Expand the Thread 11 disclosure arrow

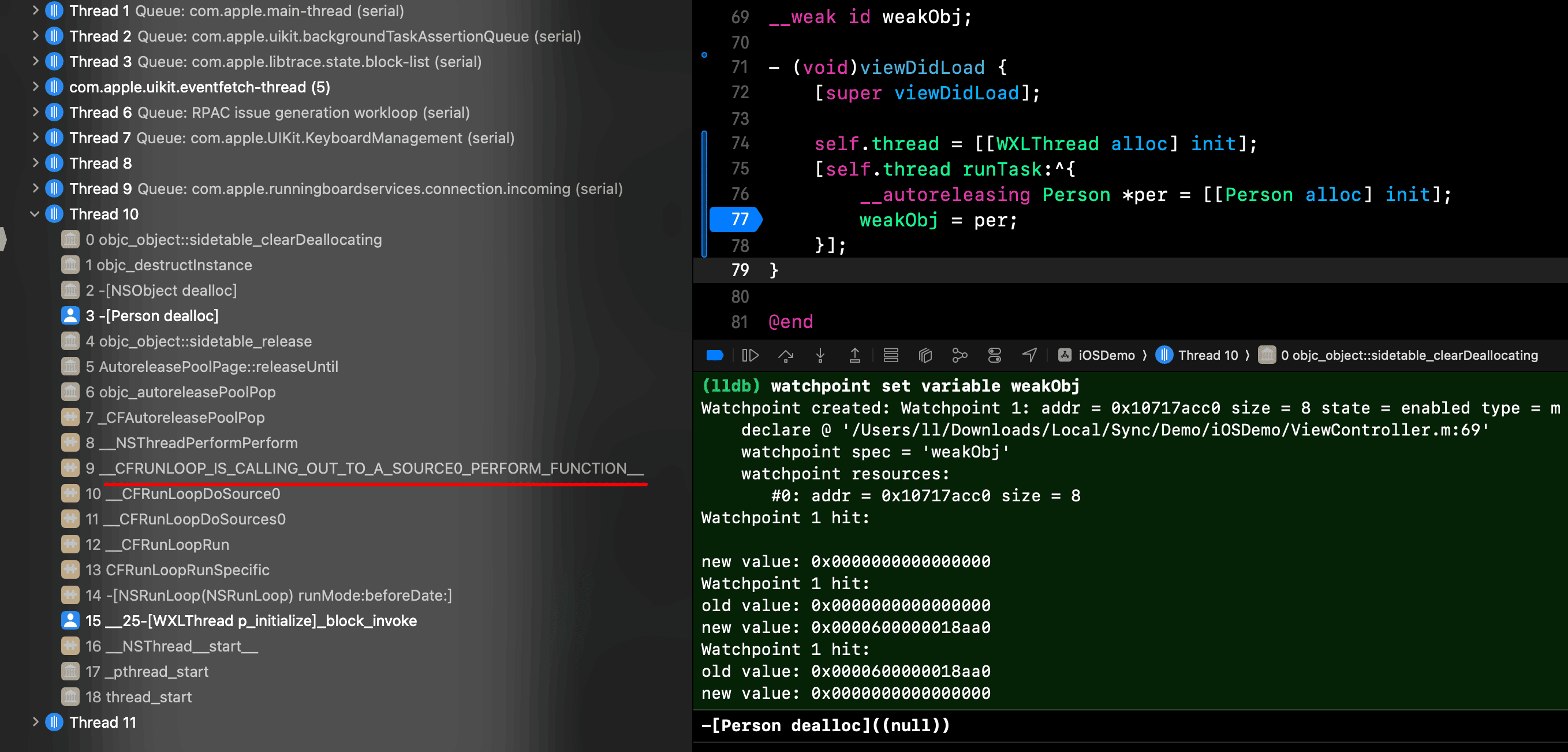[x=35, y=721]
